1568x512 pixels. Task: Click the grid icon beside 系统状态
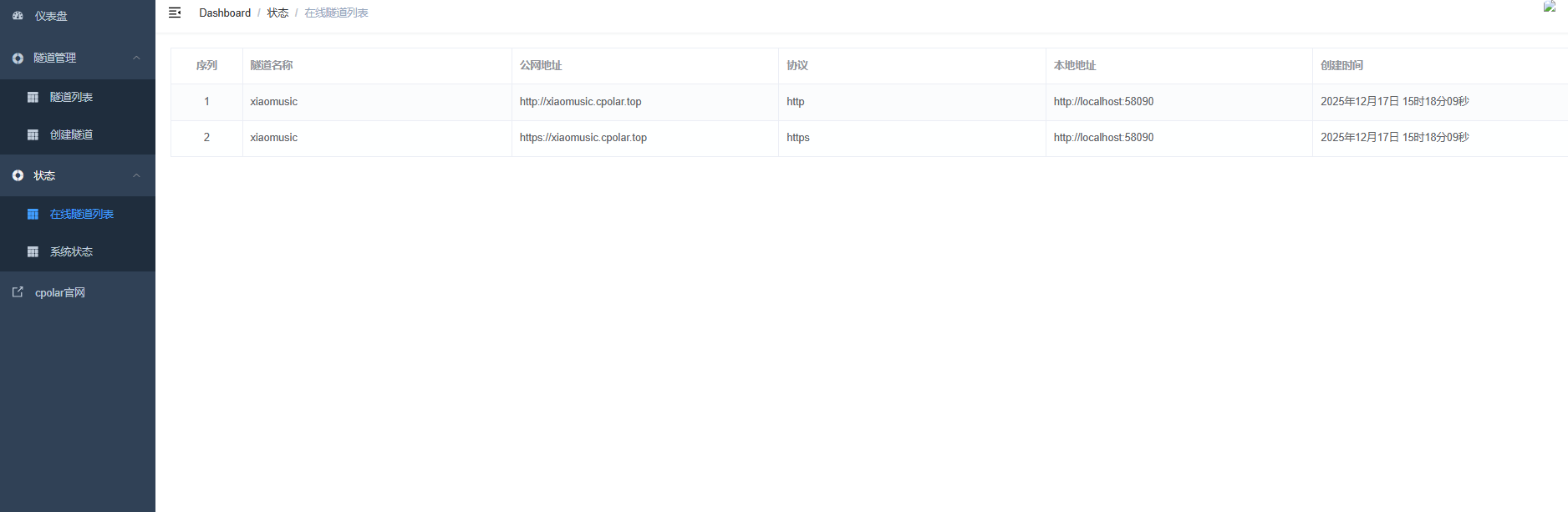point(33,252)
